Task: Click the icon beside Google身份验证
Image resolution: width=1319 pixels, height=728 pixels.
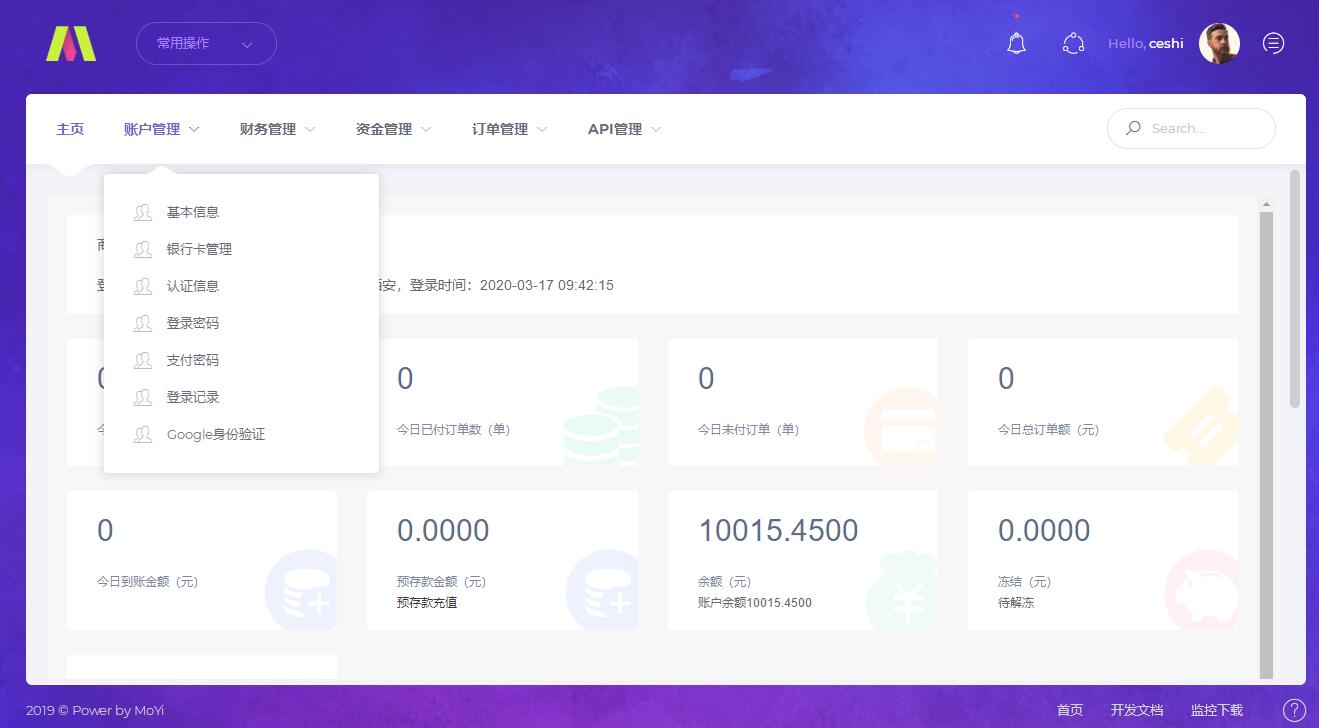Action: coord(143,435)
